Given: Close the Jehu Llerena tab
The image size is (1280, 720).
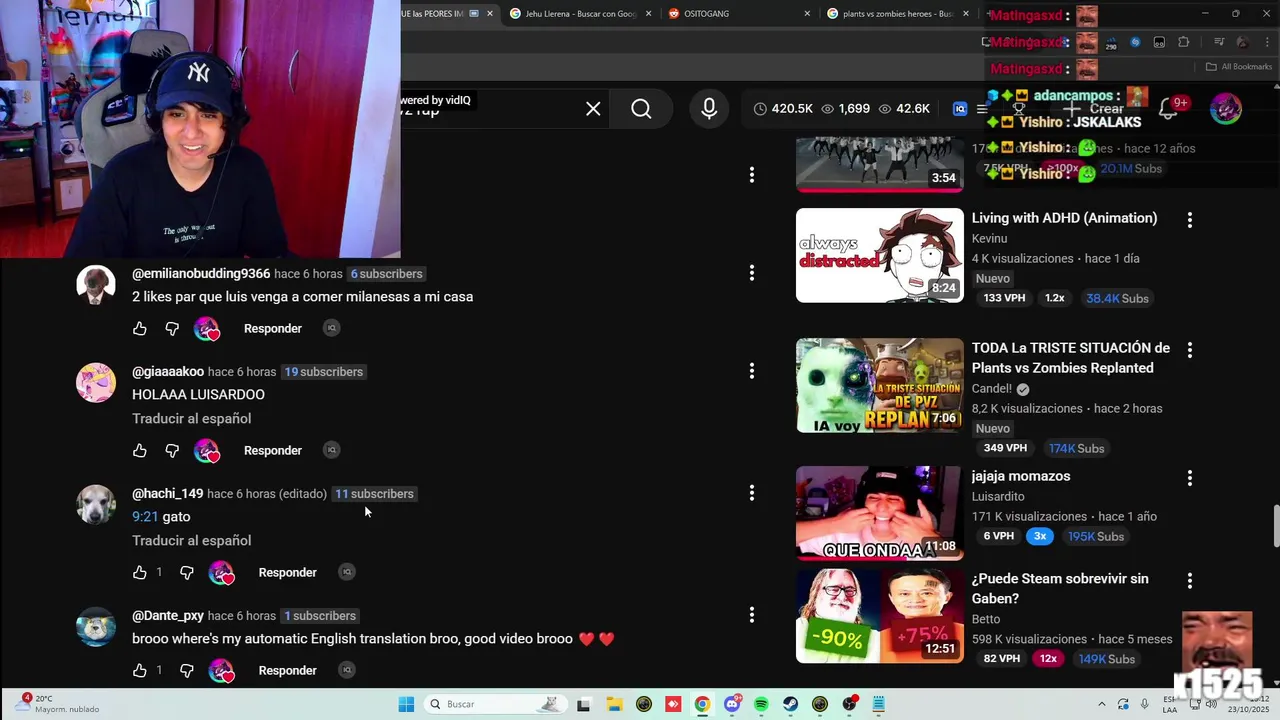Looking at the screenshot, I should [649, 14].
